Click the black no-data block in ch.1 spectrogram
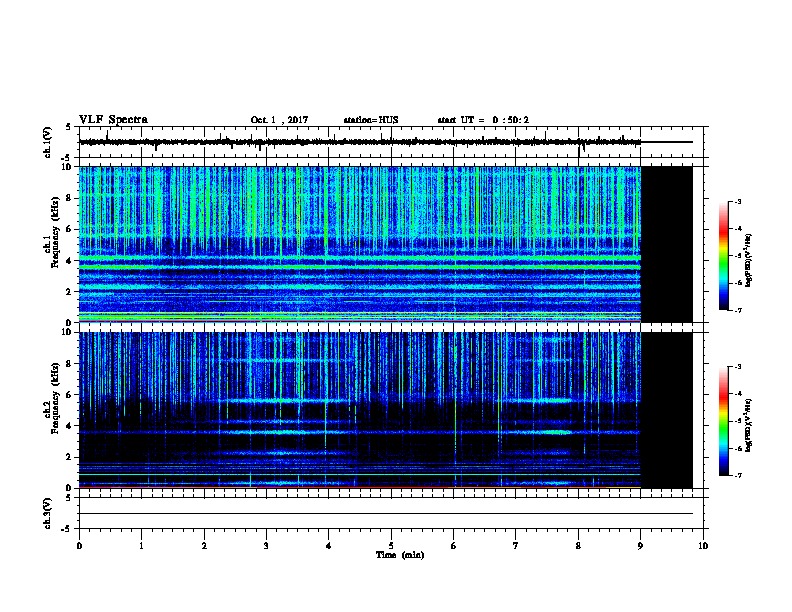The image size is (792, 612). pyautogui.click(x=667, y=244)
